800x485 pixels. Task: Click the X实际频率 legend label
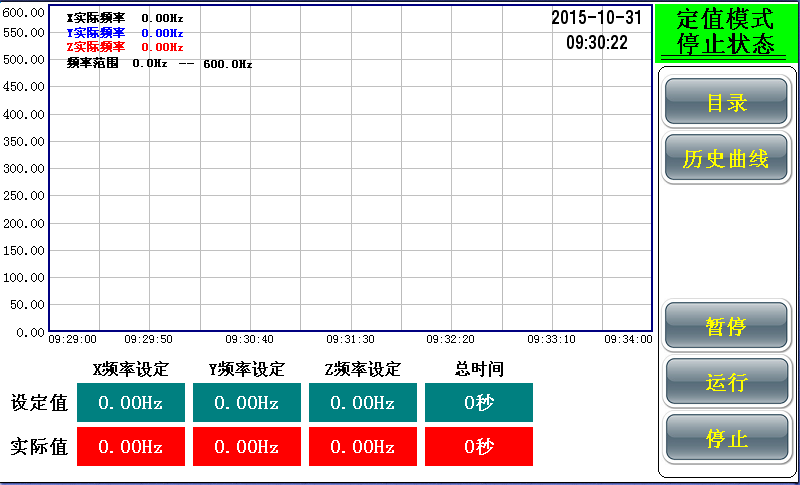click(x=96, y=18)
